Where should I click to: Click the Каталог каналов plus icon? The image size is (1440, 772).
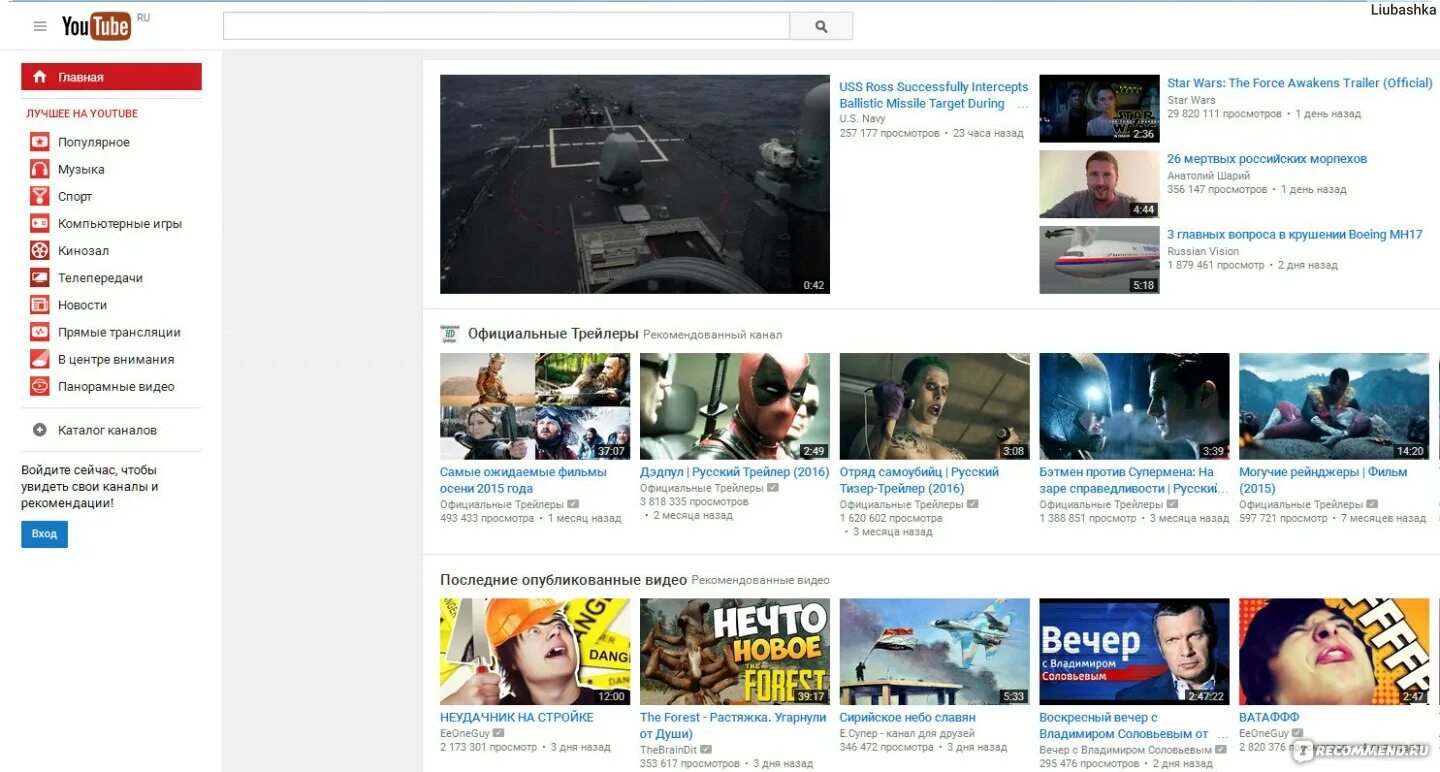pyautogui.click(x=40, y=430)
